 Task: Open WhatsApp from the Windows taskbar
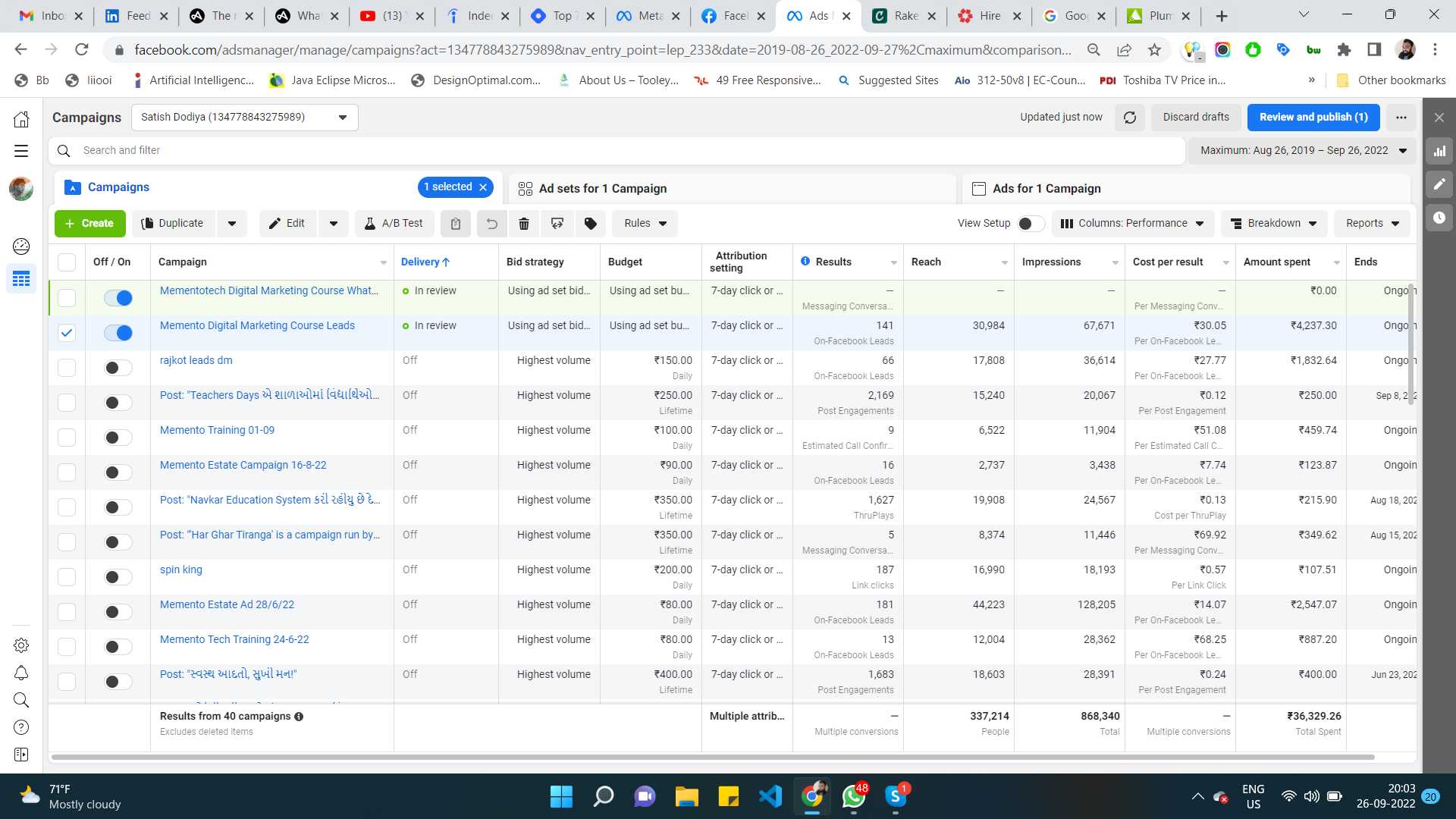[x=854, y=796]
